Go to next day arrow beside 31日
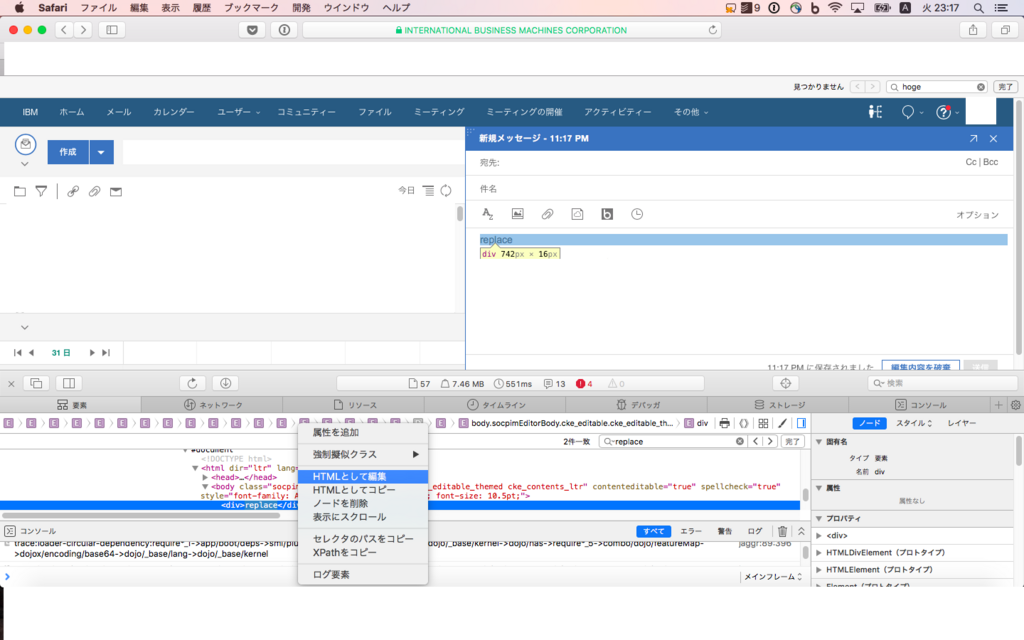 (92, 353)
